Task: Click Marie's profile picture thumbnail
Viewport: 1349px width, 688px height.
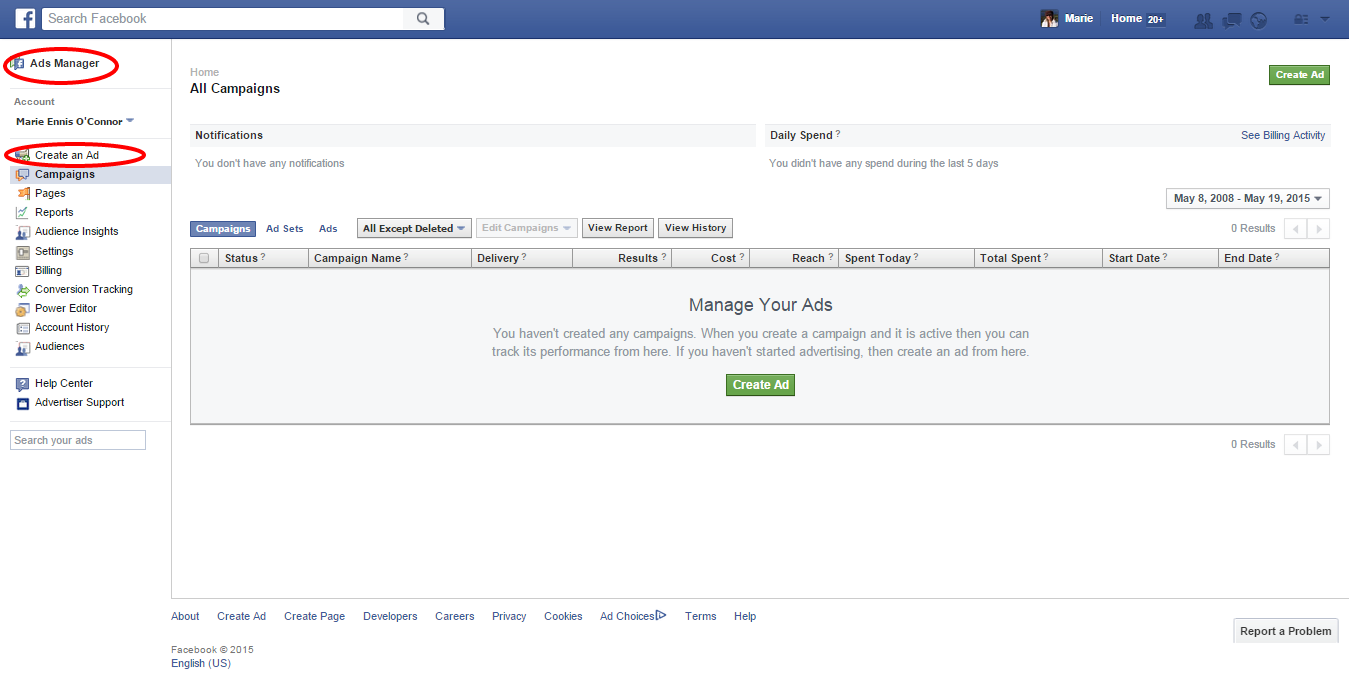Action: coord(1049,19)
